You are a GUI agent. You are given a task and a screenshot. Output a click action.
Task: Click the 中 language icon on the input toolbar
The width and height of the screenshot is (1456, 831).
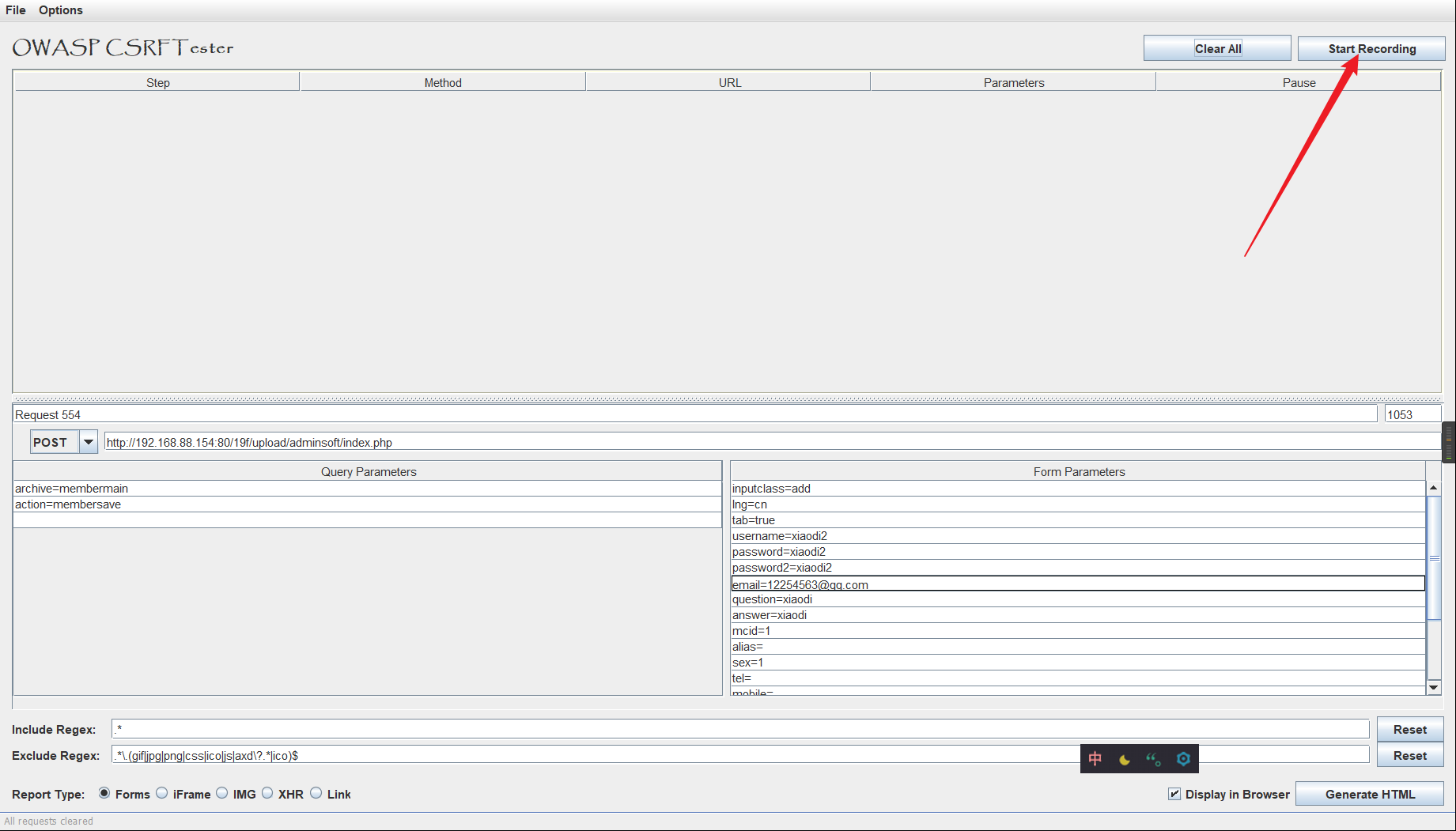coord(1095,758)
